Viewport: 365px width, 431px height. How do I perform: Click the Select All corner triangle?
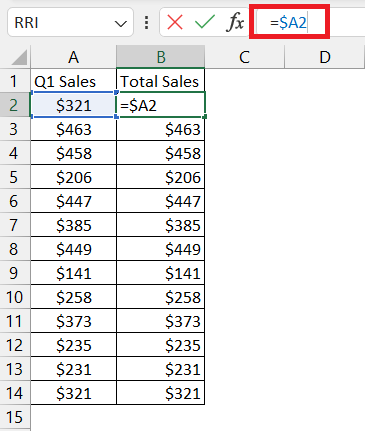pyautogui.click(x=19, y=57)
